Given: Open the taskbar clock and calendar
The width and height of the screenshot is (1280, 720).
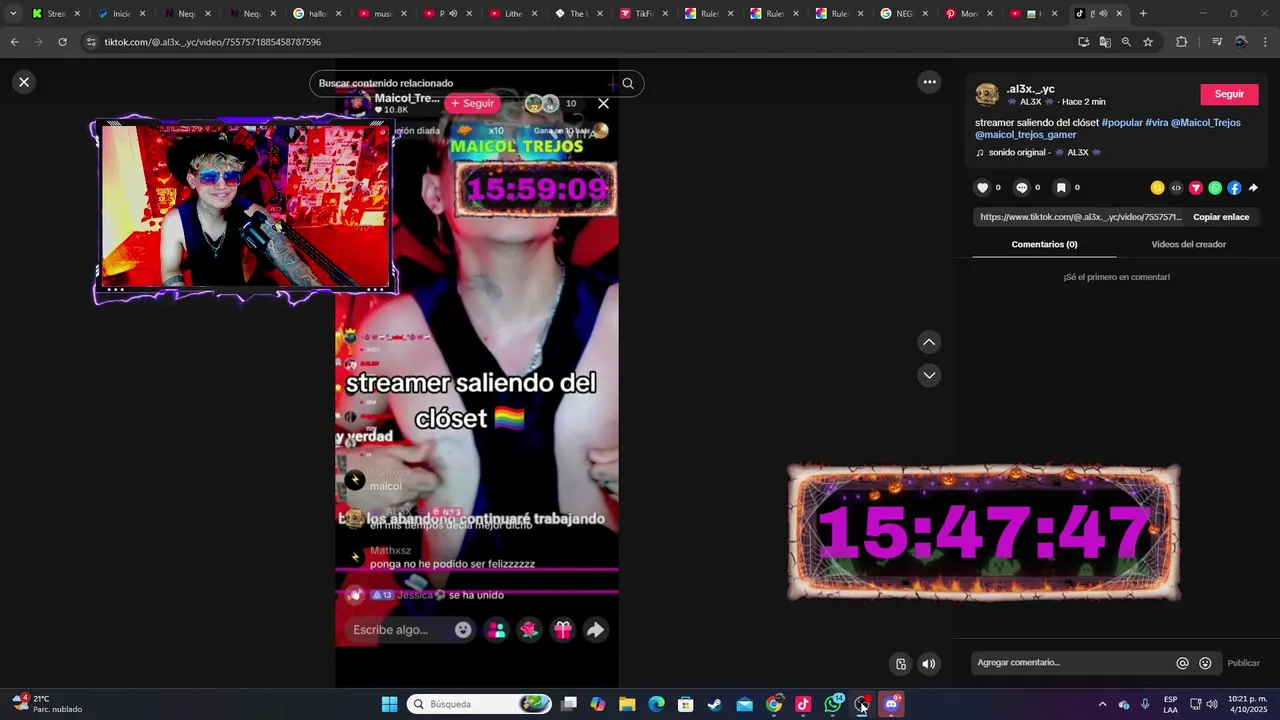Looking at the screenshot, I should pyautogui.click(x=1247, y=704).
